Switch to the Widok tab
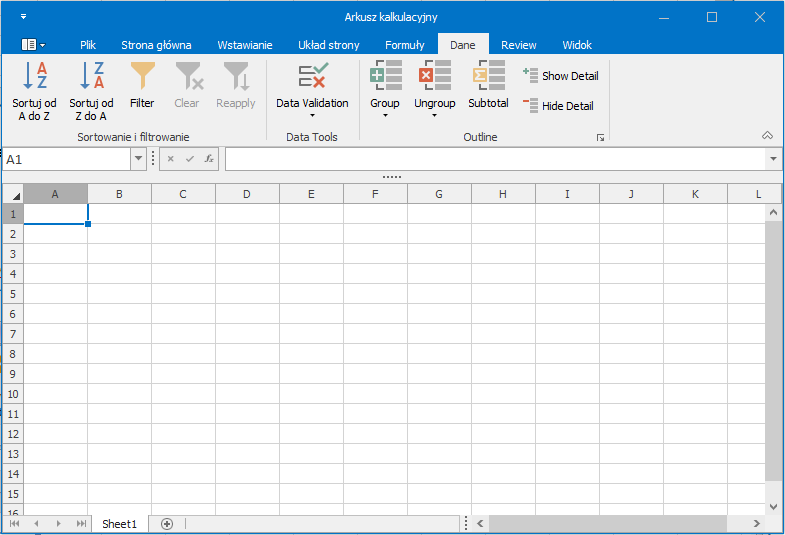Image resolution: width=785 pixels, height=535 pixels. pos(577,45)
